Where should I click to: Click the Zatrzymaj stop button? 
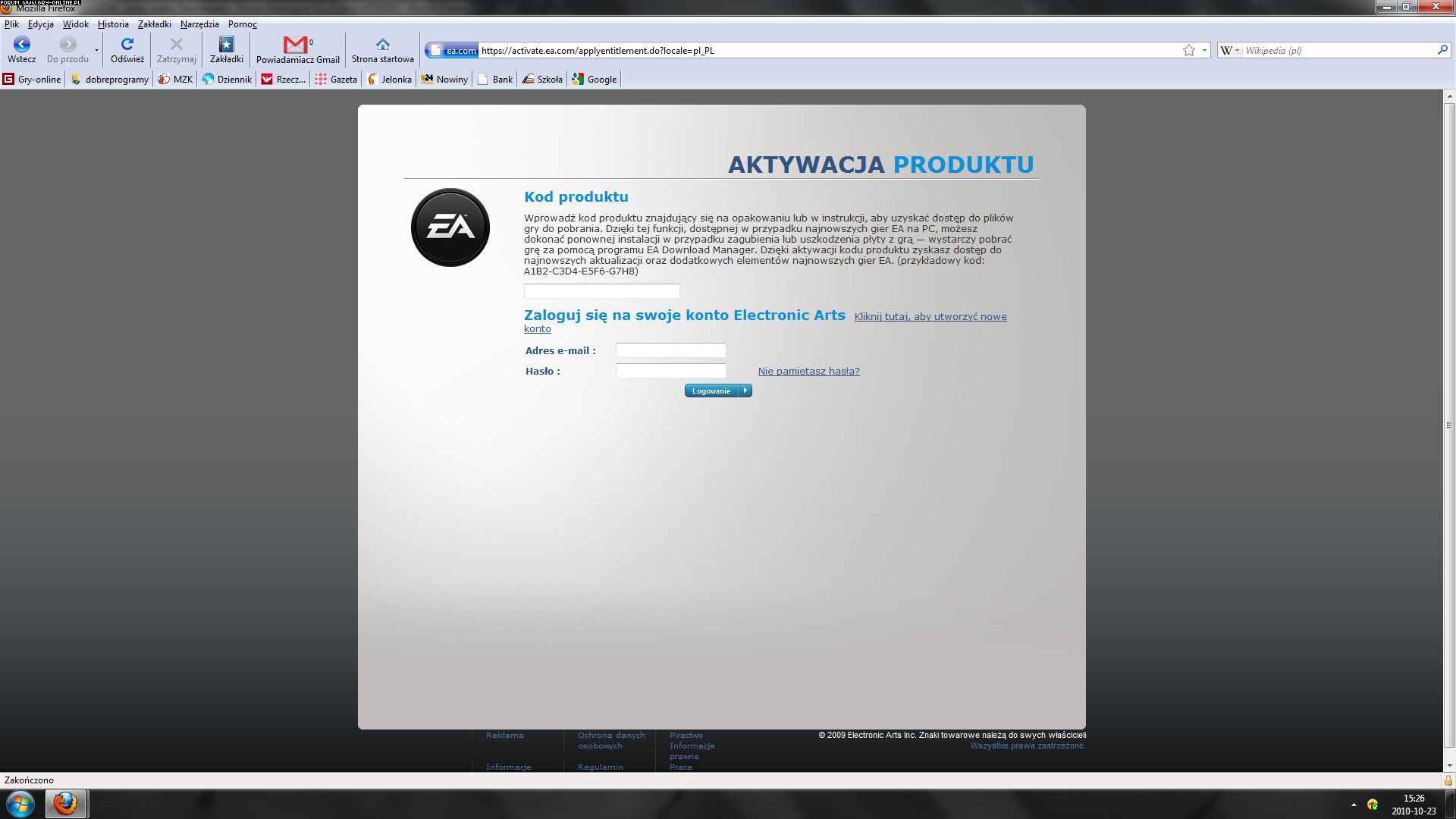pos(176,50)
